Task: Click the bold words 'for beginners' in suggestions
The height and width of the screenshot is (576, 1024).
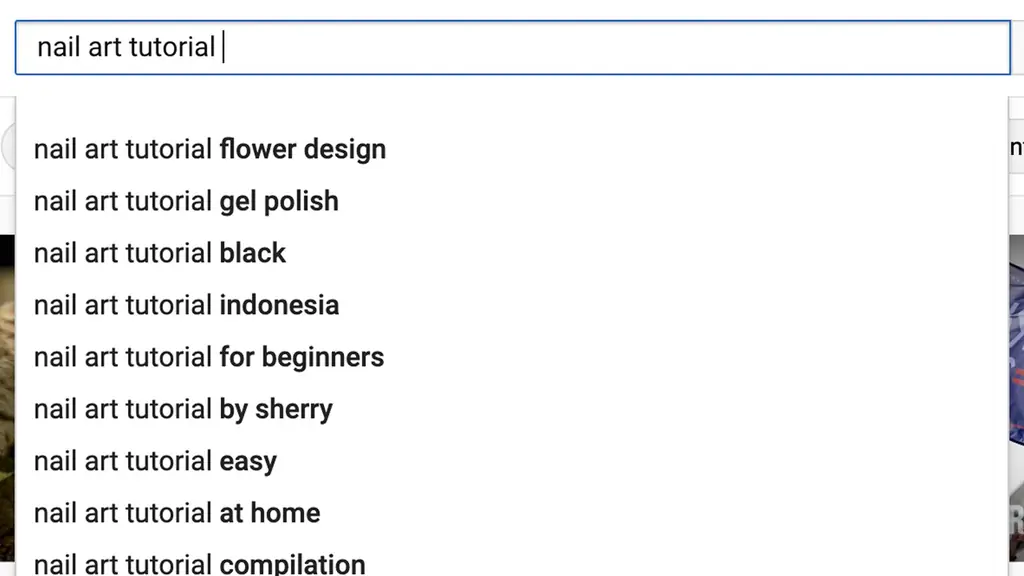Action: pyautogui.click(x=302, y=357)
